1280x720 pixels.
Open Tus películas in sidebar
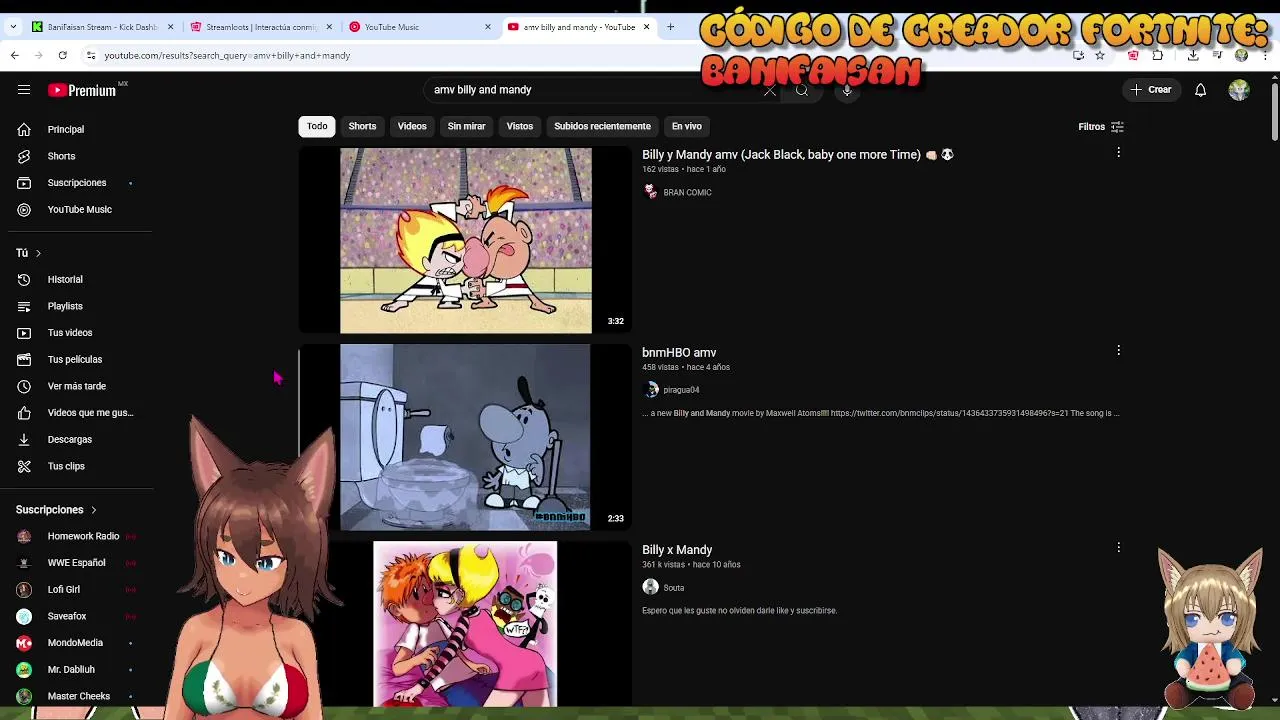76,359
